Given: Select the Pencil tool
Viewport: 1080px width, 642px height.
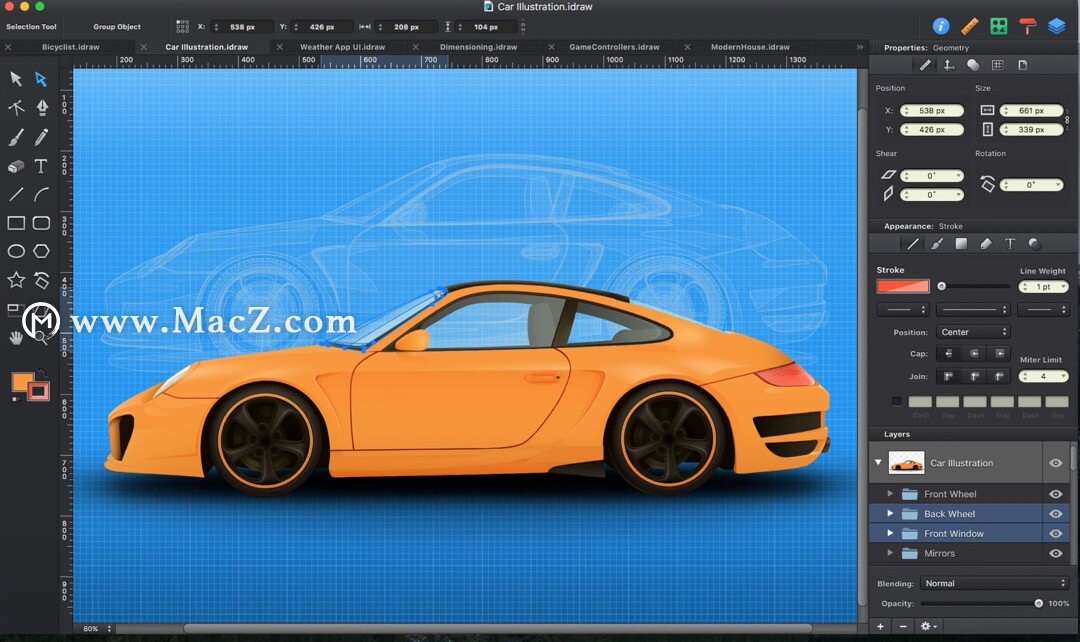Looking at the screenshot, I should click(41, 137).
